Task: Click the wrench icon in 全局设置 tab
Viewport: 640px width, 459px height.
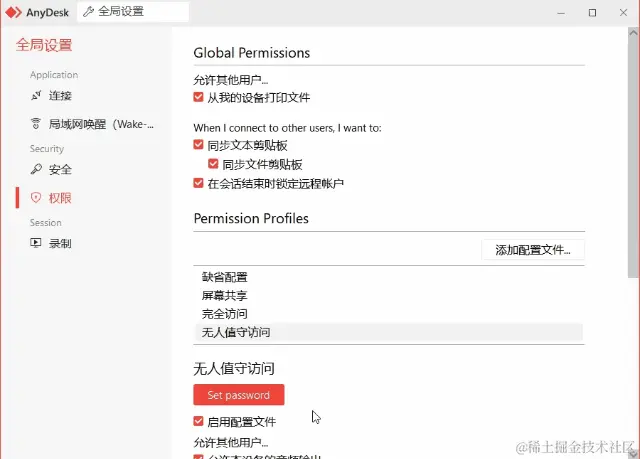Action: click(88, 11)
